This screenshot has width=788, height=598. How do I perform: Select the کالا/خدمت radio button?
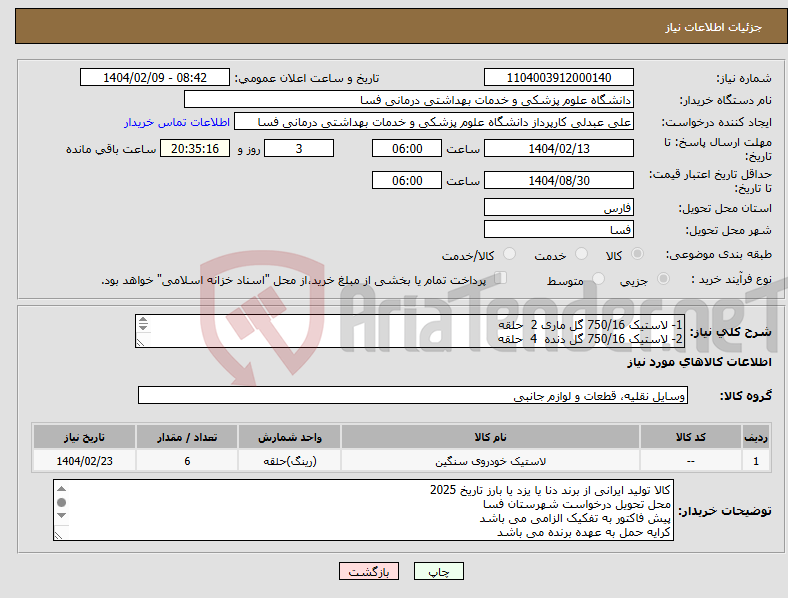(510, 254)
